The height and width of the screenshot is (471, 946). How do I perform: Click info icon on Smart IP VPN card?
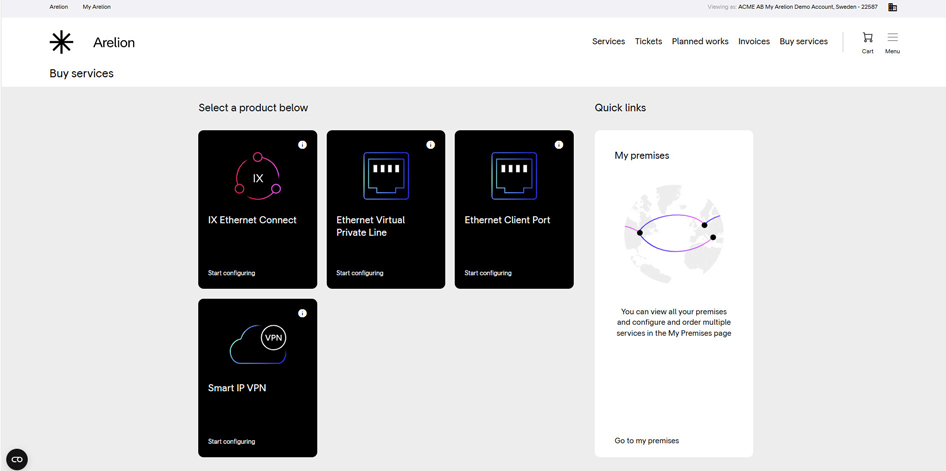pos(302,313)
